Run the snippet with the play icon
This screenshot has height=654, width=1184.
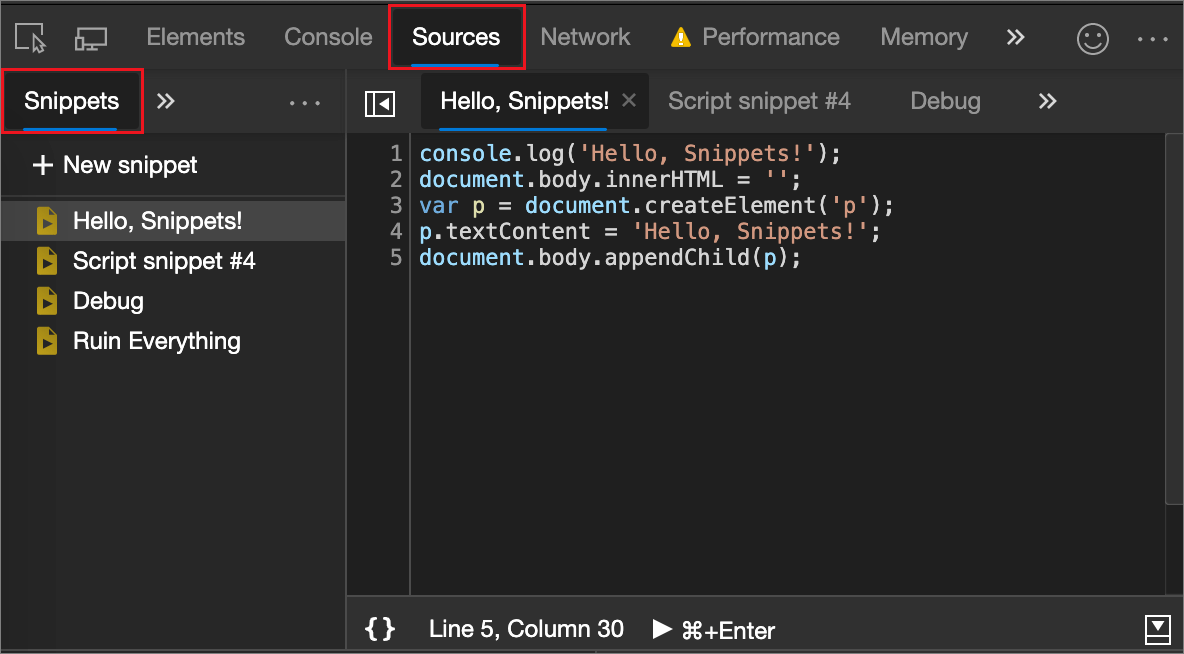click(662, 629)
